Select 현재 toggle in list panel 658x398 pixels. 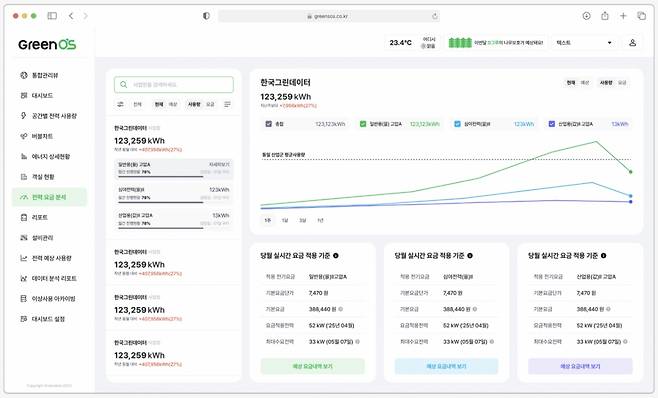pos(159,104)
